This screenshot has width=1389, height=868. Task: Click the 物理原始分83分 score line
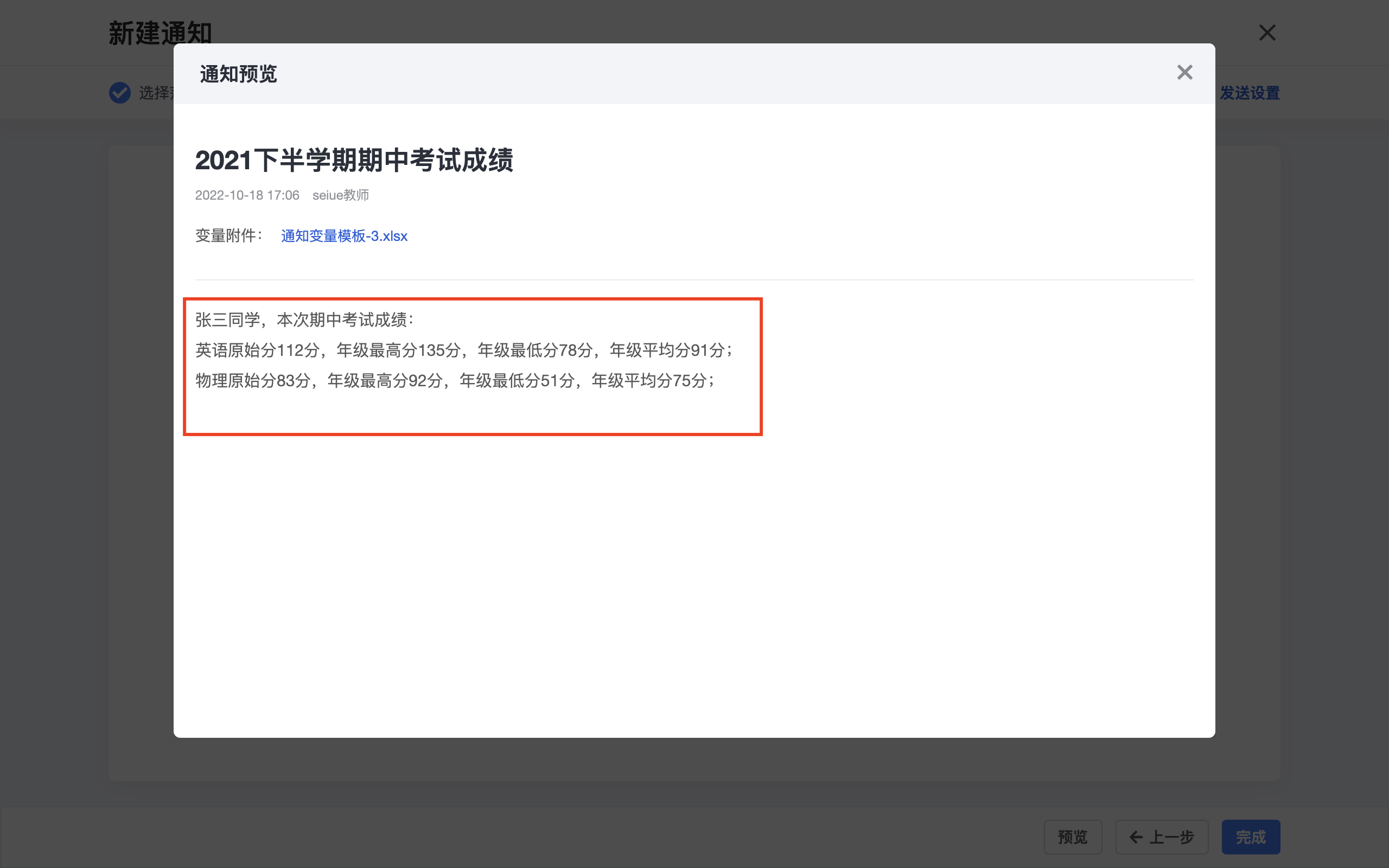455,381
